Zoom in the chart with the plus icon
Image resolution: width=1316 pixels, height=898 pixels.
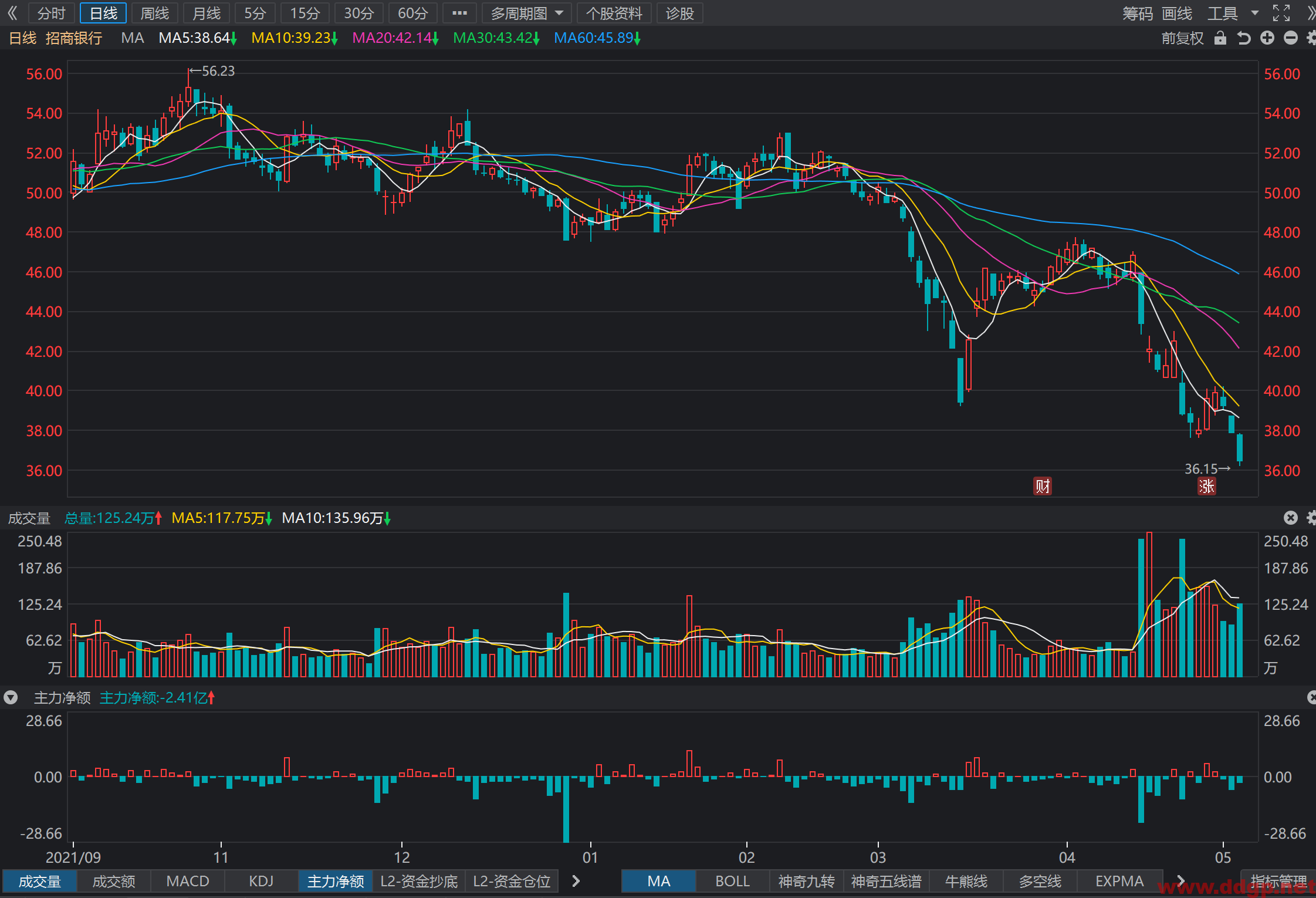pos(1267,38)
